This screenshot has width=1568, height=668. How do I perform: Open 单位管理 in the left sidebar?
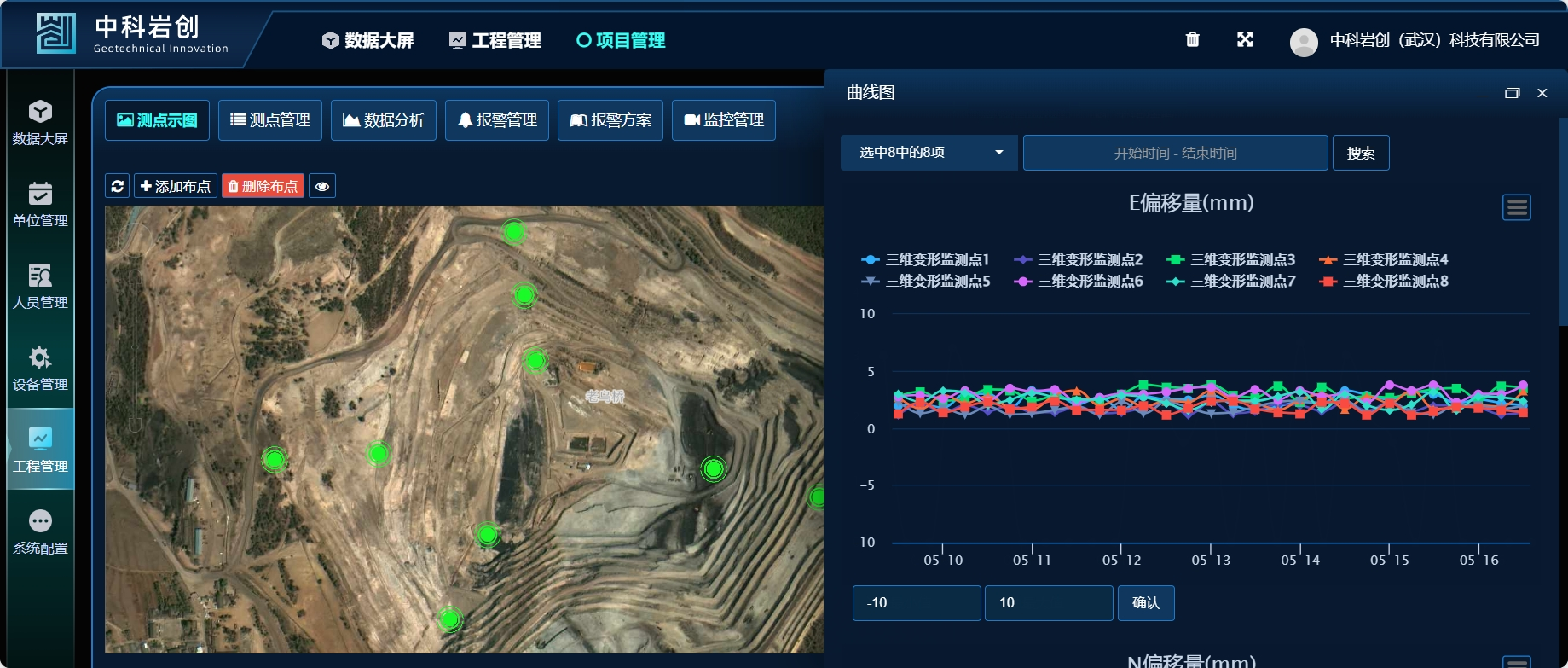point(40,205)
